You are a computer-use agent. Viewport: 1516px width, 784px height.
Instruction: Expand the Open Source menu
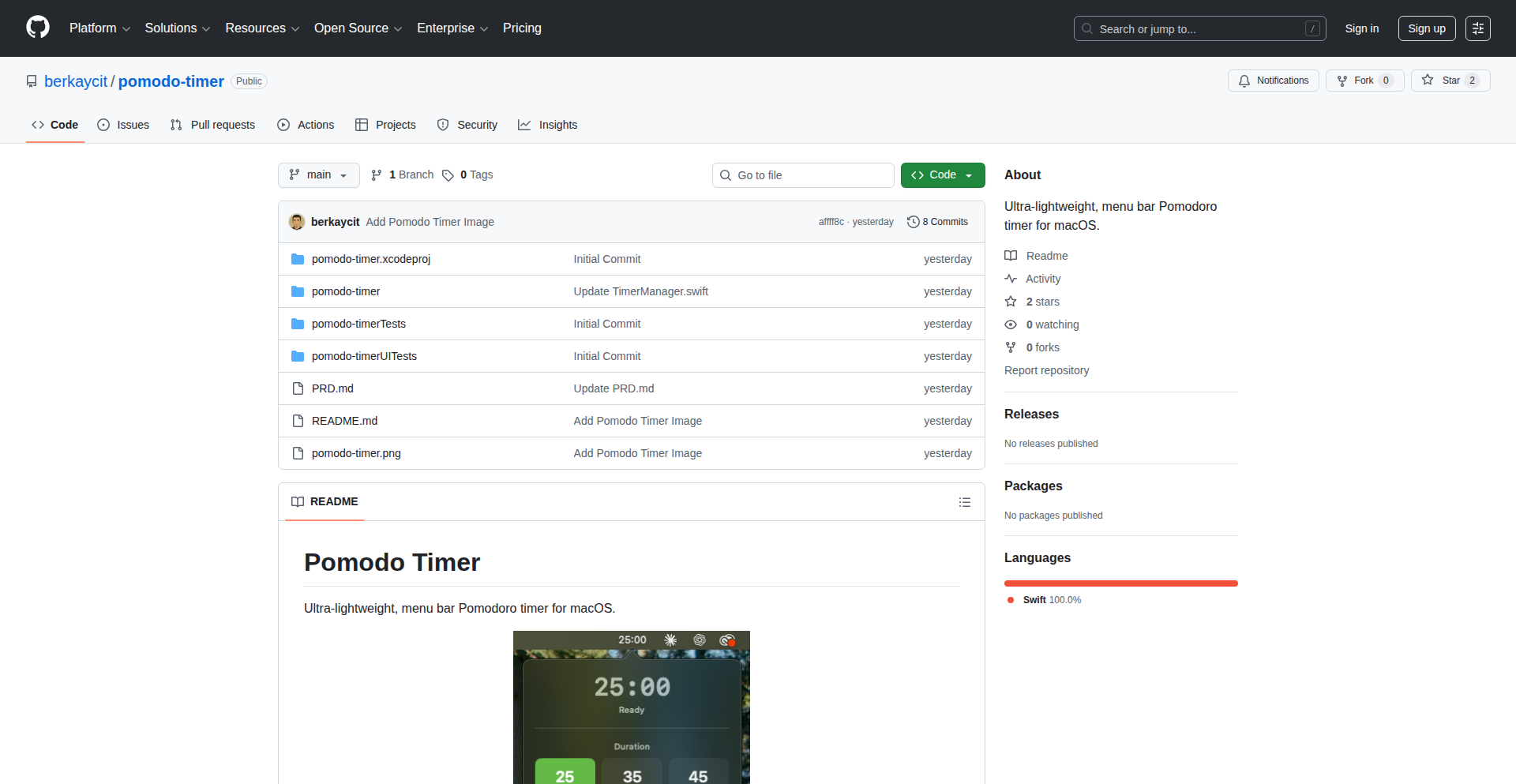(358, 28)
